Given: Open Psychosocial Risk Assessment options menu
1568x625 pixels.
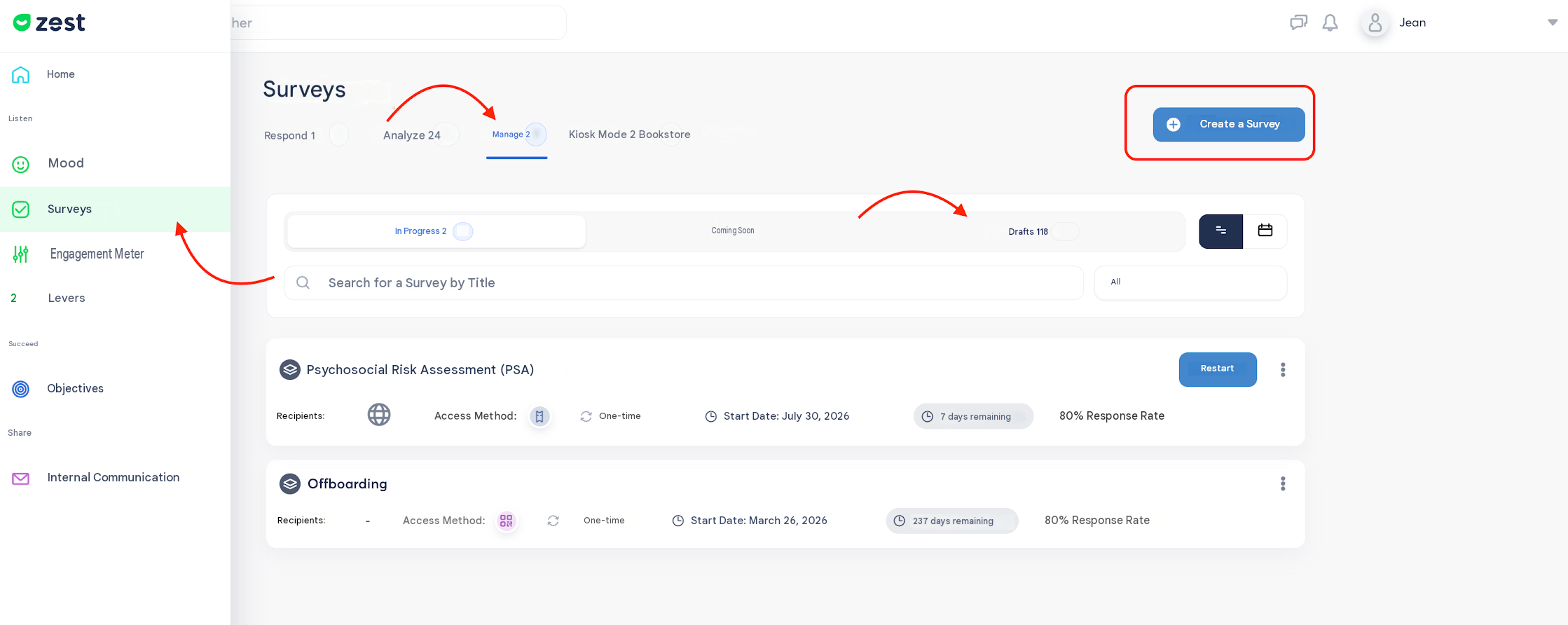Looking at the screenshot, I should pyautogui.click(x=1283, y=370).
